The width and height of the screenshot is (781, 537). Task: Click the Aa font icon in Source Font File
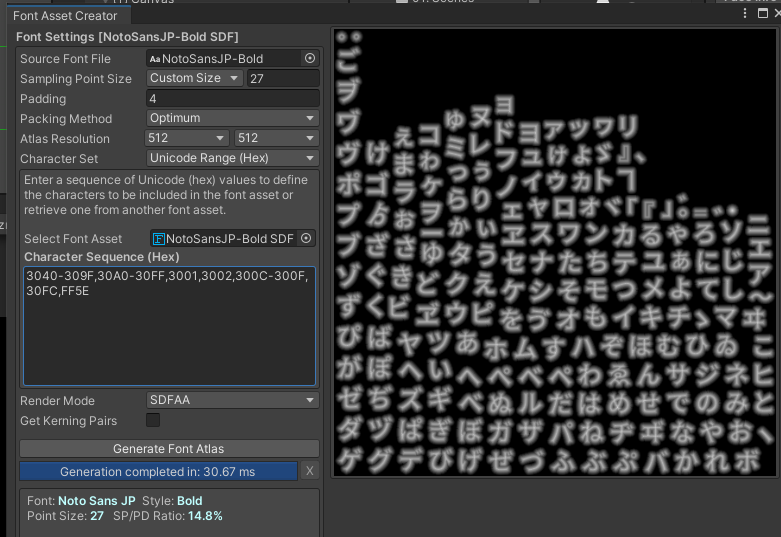(155, 59)
